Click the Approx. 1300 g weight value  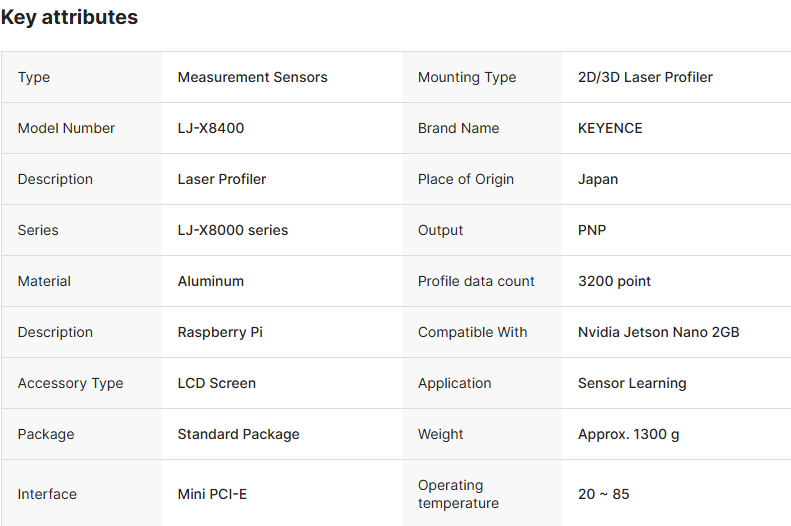[x=629, y=434]
